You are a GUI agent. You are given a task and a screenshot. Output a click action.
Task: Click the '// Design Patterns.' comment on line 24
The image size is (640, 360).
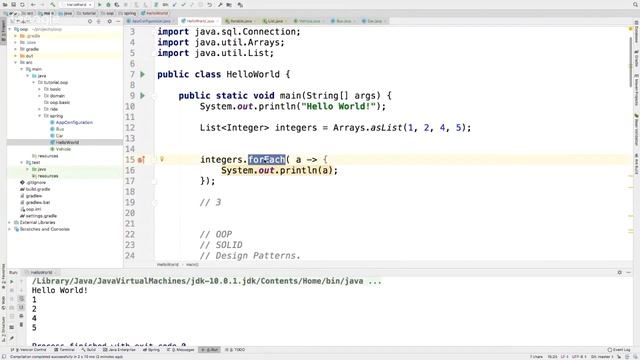[x=250, y=256]
